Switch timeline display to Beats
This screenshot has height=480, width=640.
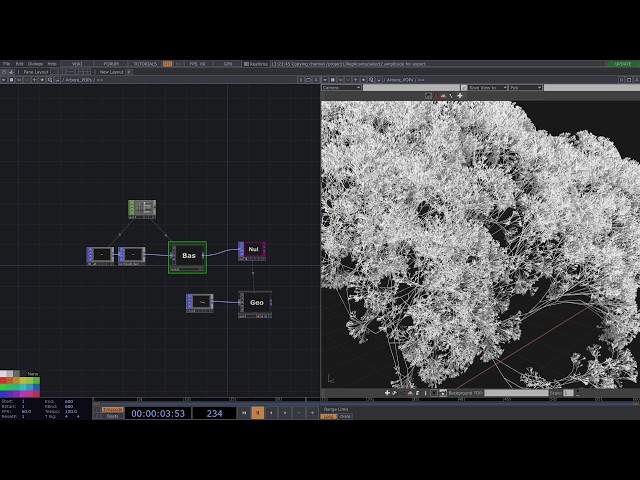coord(113,416)
